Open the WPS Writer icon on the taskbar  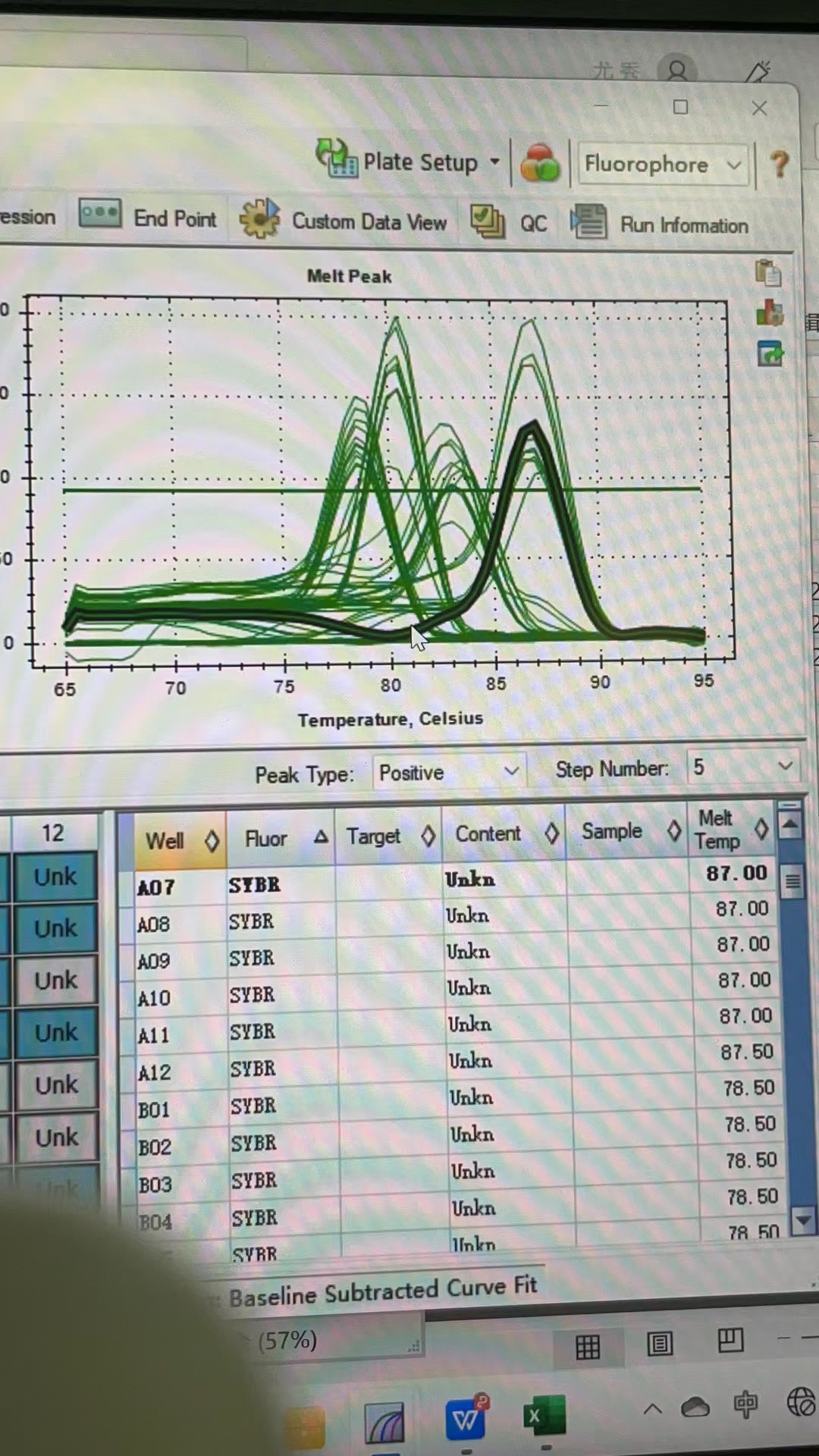click(x=466, y=1417)
